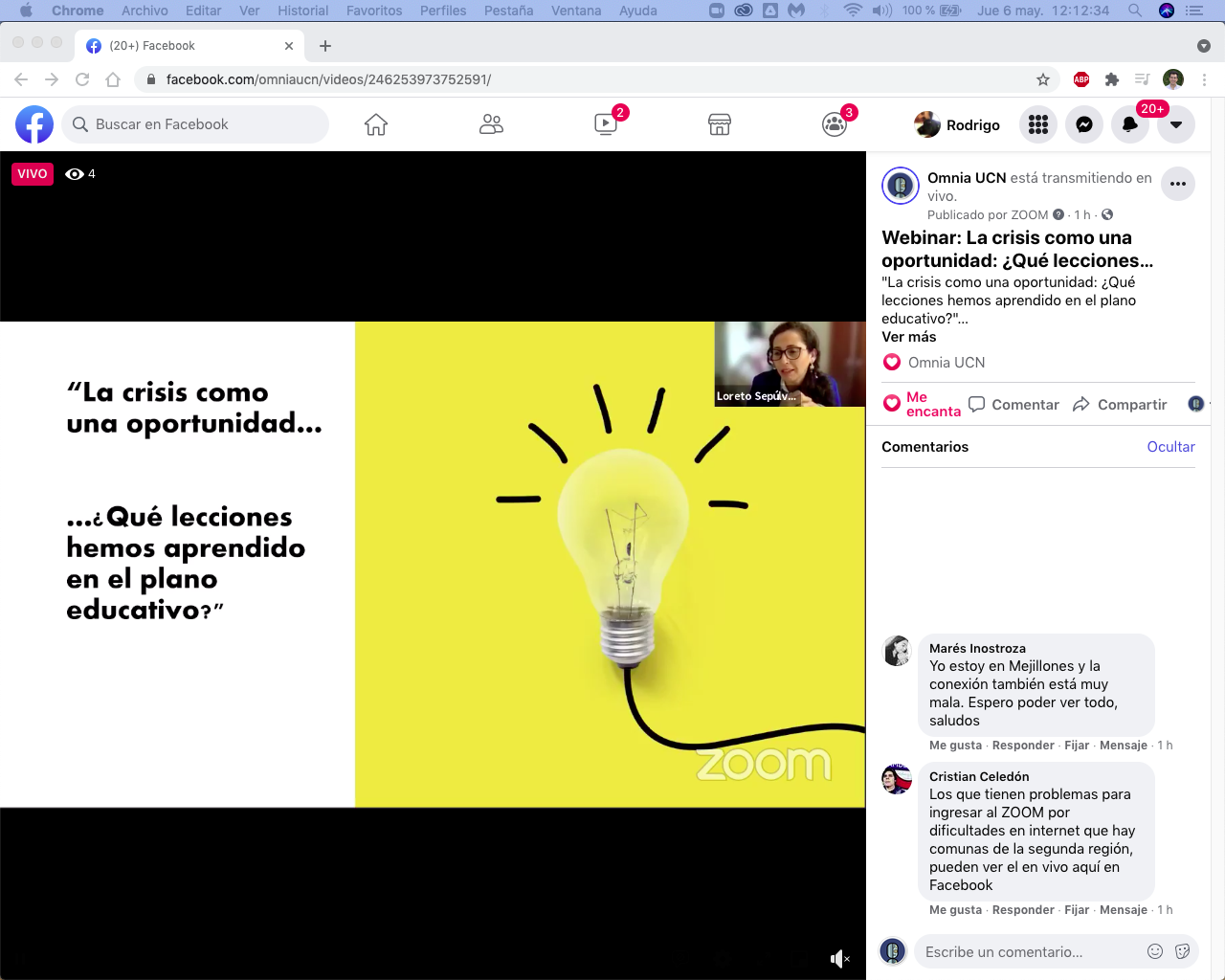Toggle Me encanta reaction on post
The height and width of the screenshot is (980, 1225).
coord(922,404)
